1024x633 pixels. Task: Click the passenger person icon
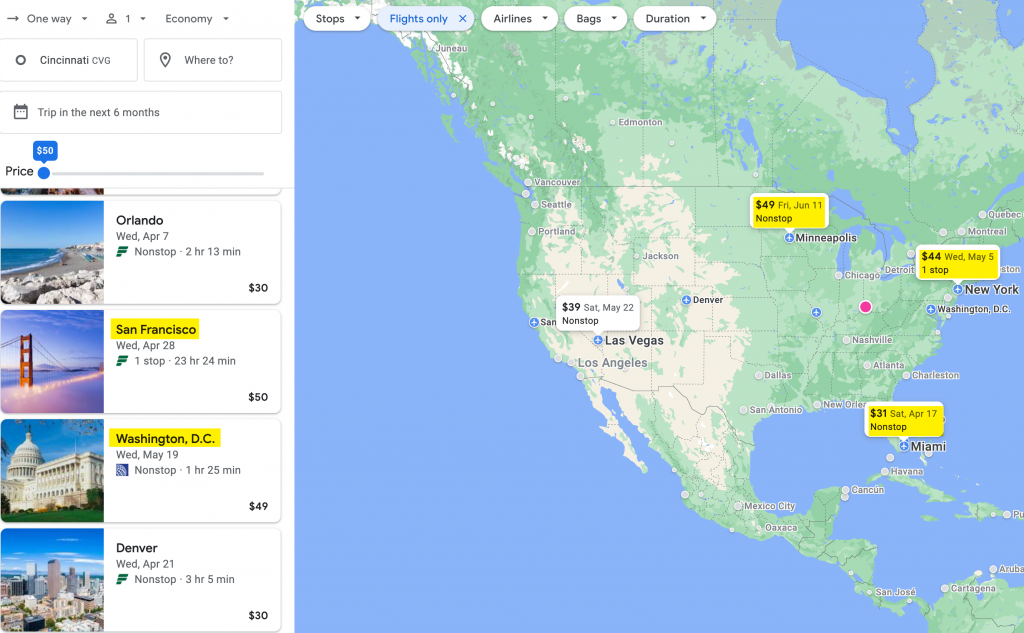(112, 19)
